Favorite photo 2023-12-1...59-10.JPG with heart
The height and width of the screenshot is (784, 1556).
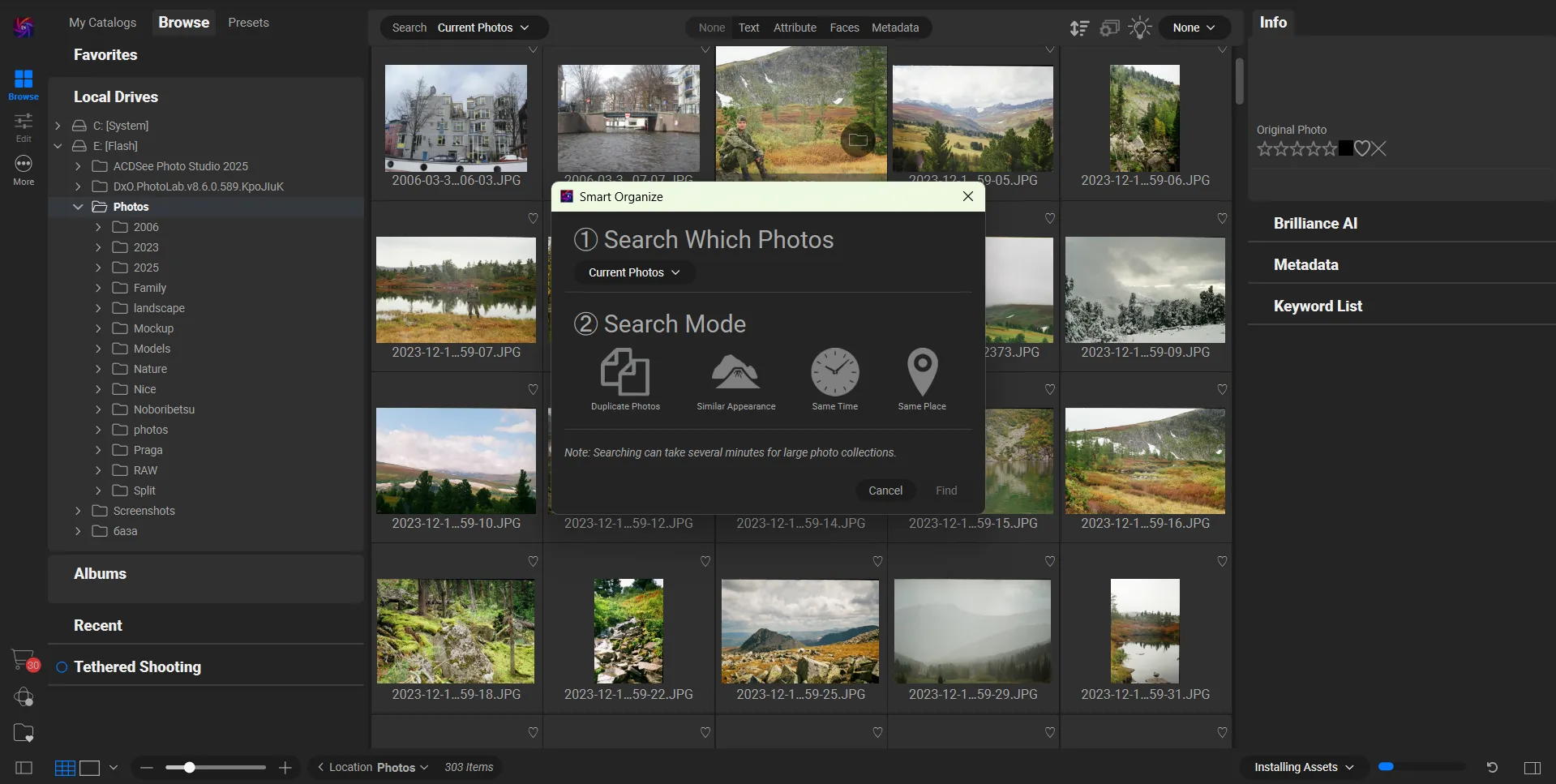coord(533,389)
